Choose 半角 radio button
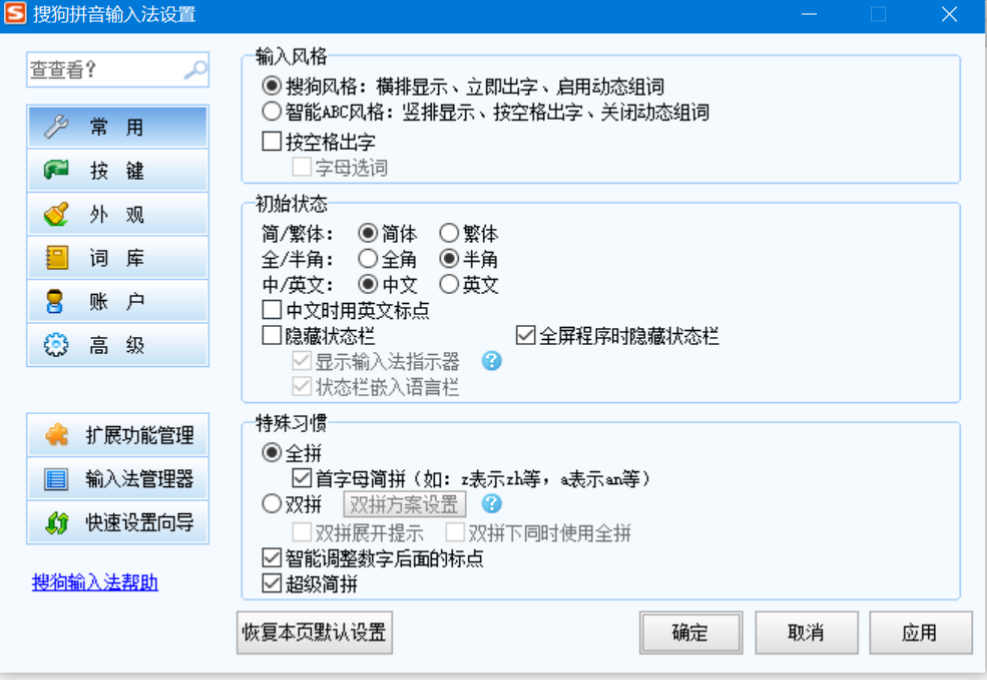Image resolution: width=987 pixels, height=680 pixels. click(449, 259)
